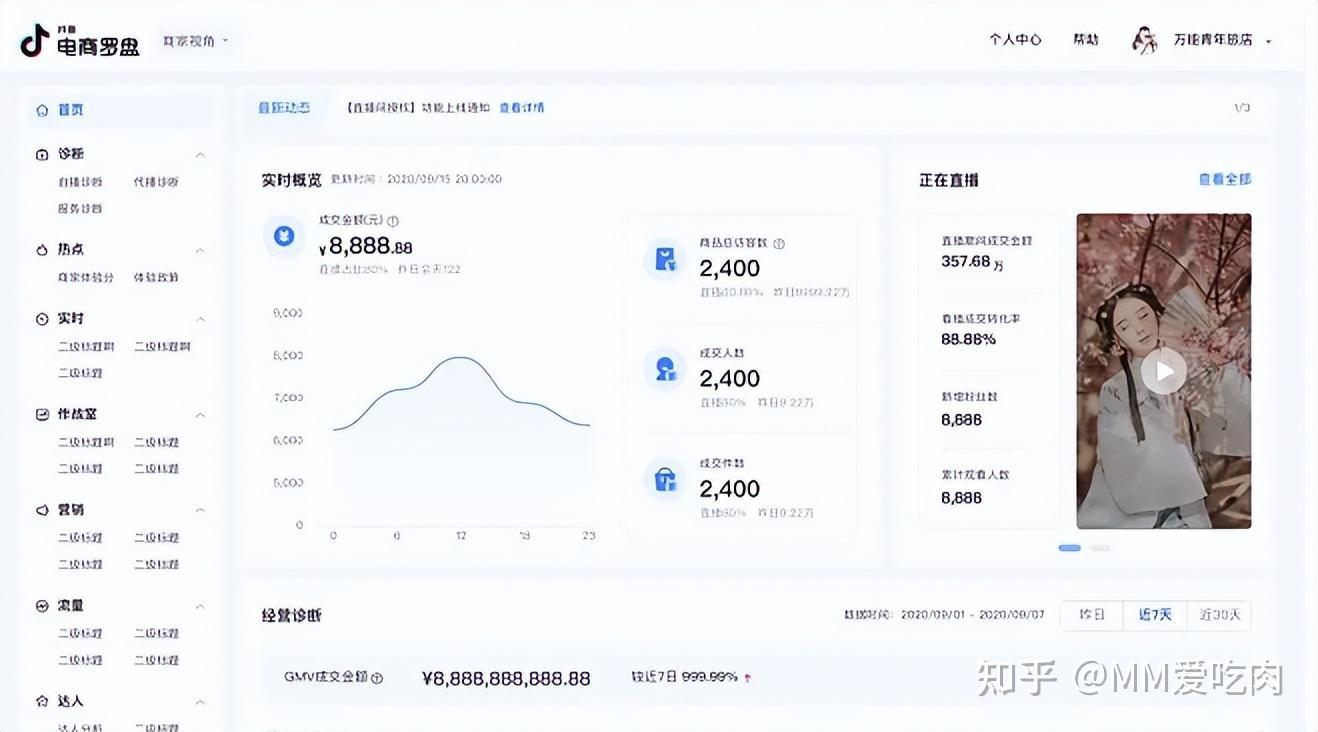This screenshot has width=1318, height=732.
Task: Switch date range to 近7天
Action: 1155,615
